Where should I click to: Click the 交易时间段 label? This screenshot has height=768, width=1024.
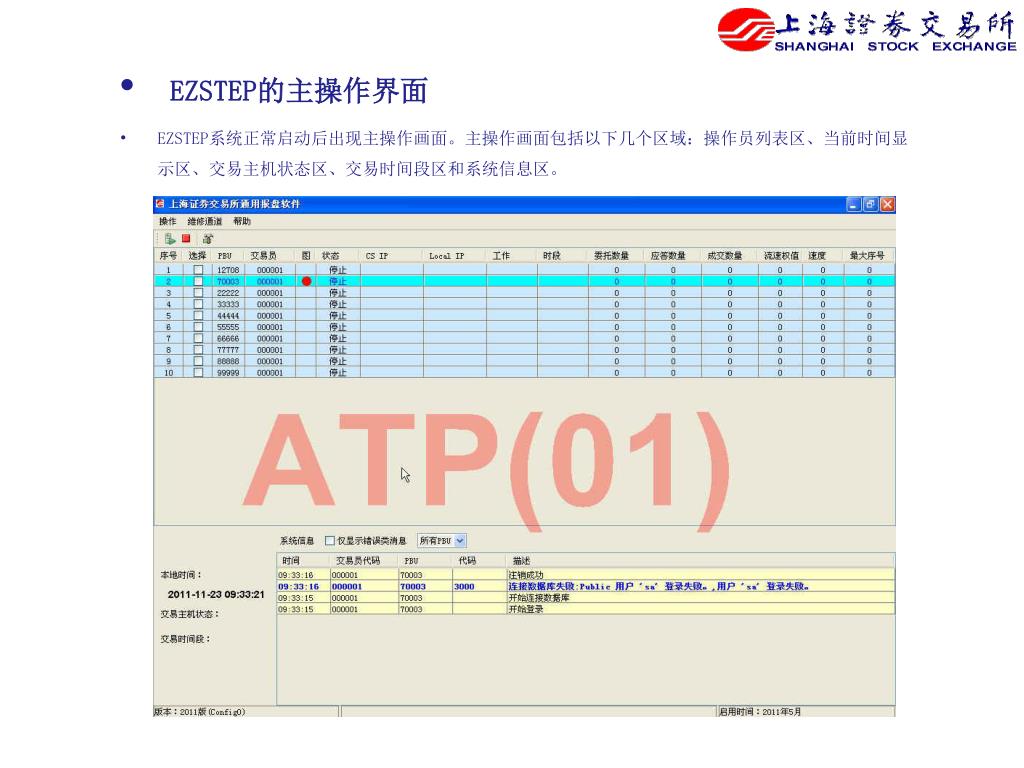pyautogui.click(x=185, y=639)
